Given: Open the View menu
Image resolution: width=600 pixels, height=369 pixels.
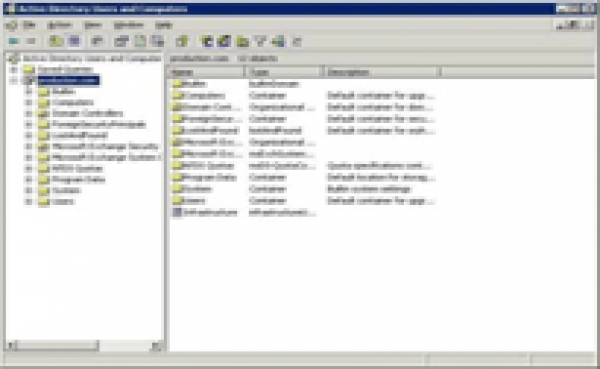Looking at the screenshot, I should click(x=93, y=25).
